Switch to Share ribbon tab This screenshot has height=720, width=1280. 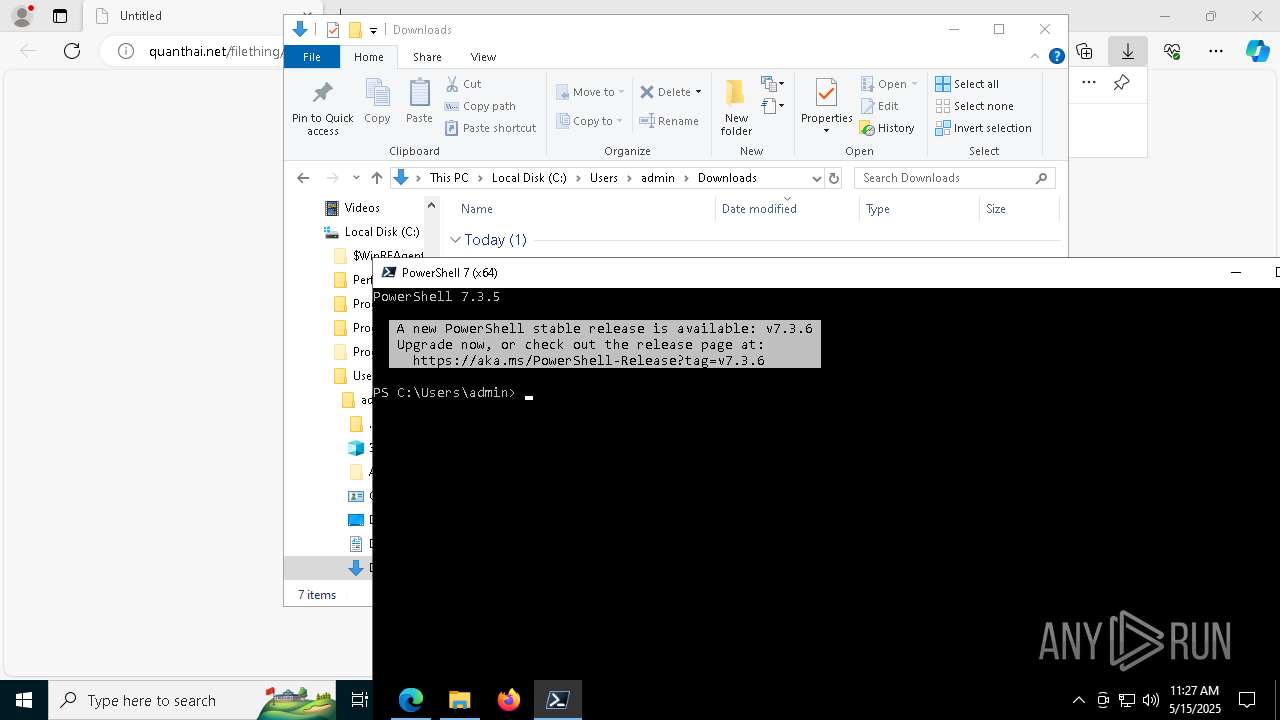click(x=427, y=57)
